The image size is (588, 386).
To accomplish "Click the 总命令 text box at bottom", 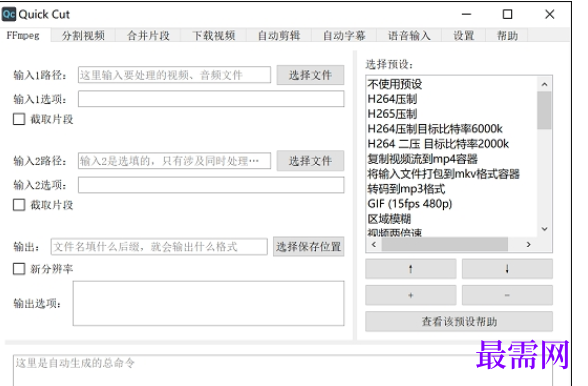I will (x=282, y=370).
